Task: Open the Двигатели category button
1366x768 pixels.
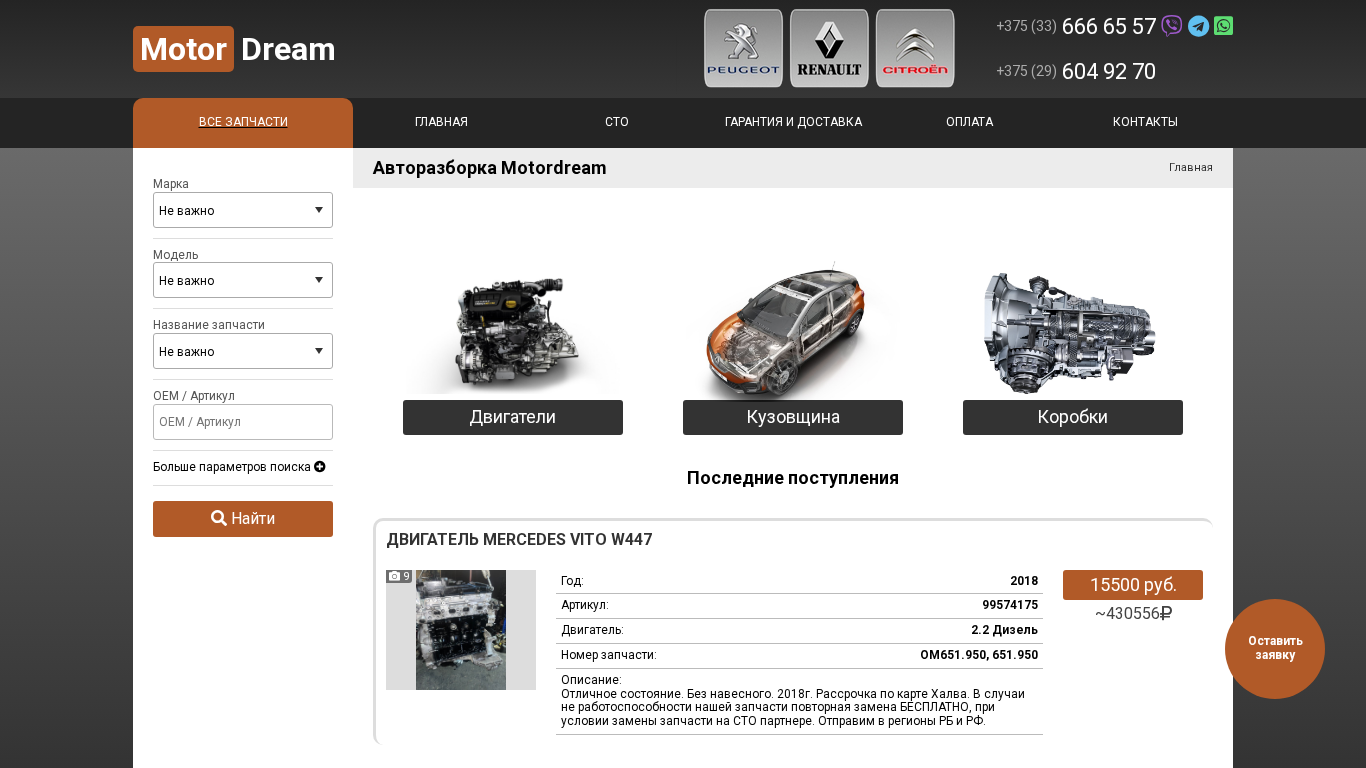Action: [x=513, y=417]
